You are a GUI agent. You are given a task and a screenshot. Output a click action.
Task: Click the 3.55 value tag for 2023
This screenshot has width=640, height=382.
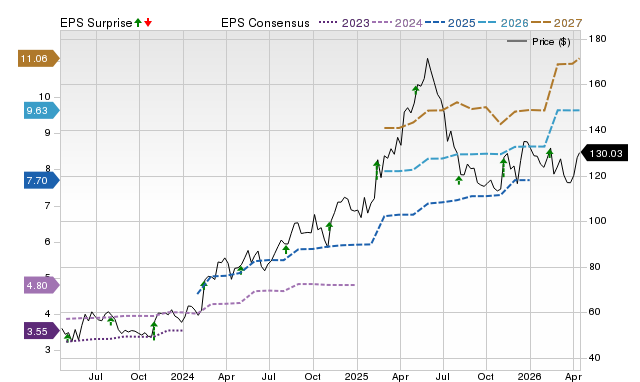point(42,331)
